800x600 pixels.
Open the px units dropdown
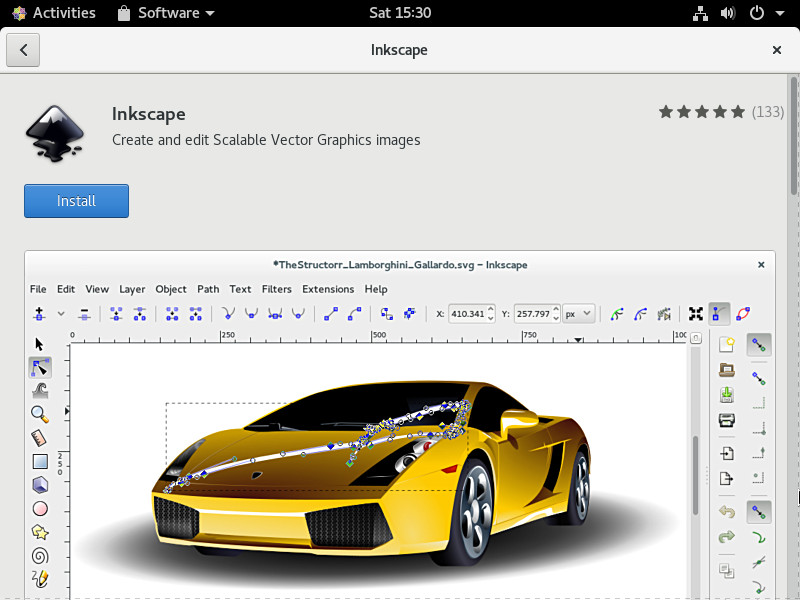click(x=579, y=314)
